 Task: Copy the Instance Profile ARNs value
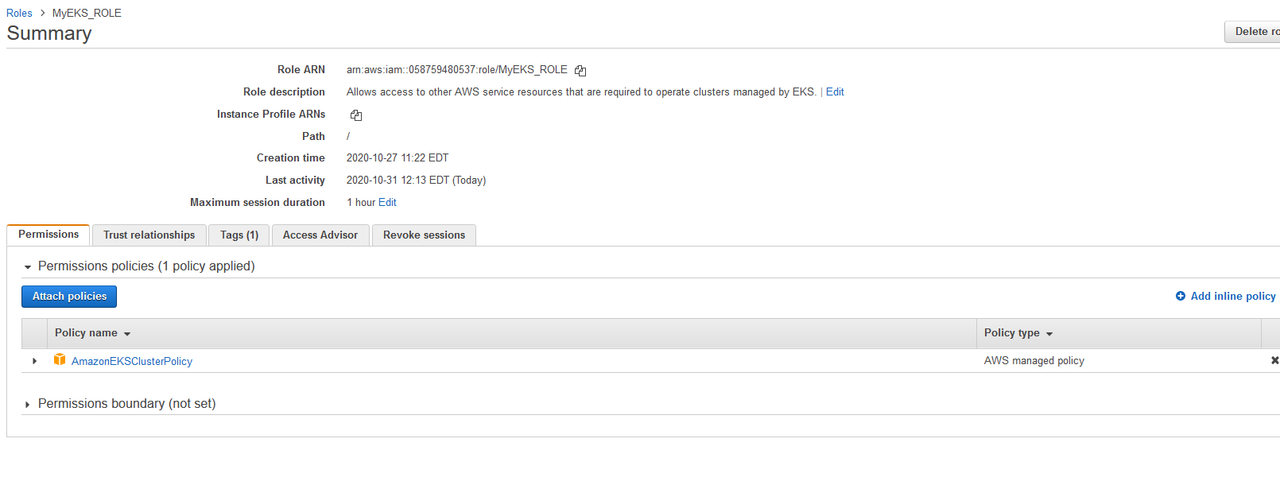point(356,115)
